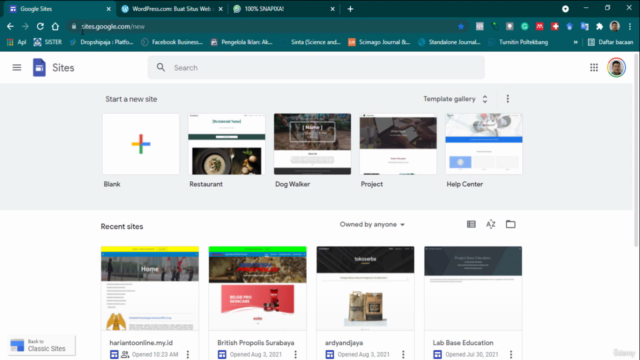The height and width of the screenshot is (360, 640).
Task: Click the address bar URL
Action: click(x=113, y=27)
